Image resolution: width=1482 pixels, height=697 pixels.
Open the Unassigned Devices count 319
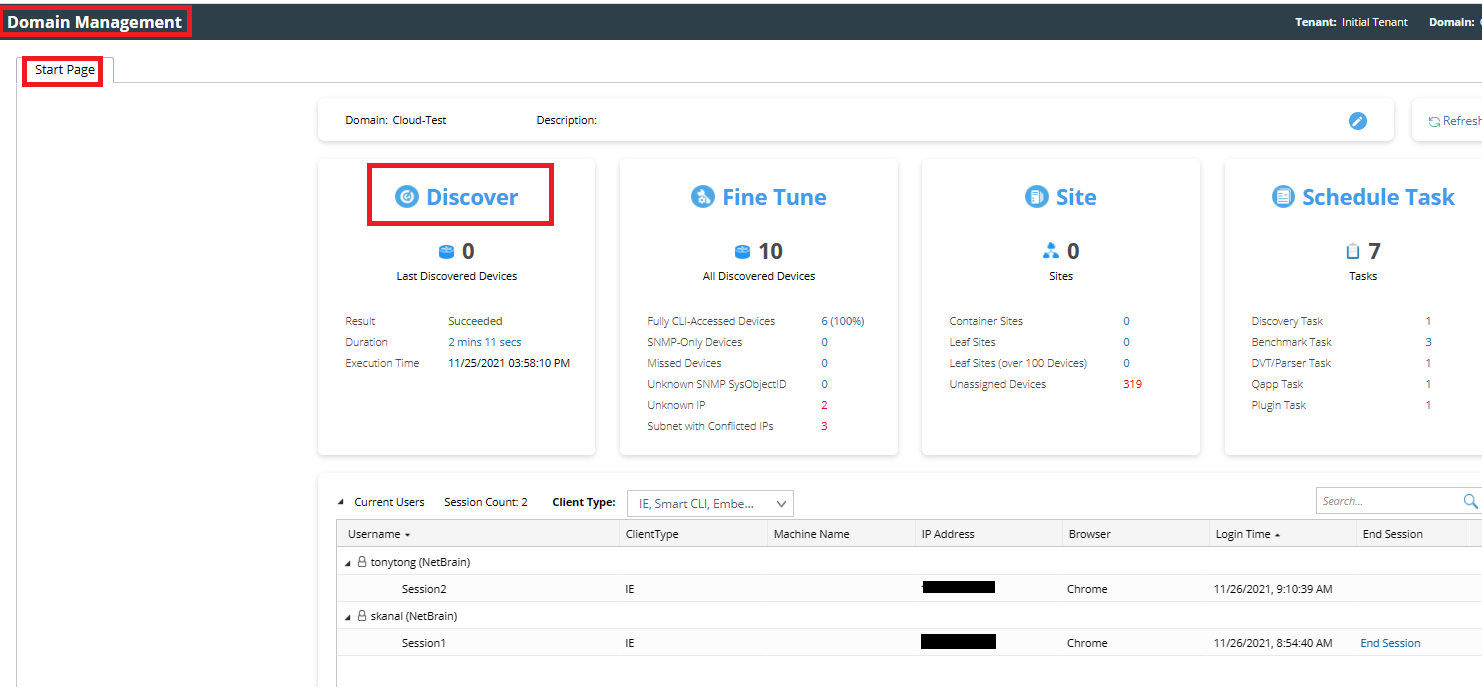[x=1132, y=384]
